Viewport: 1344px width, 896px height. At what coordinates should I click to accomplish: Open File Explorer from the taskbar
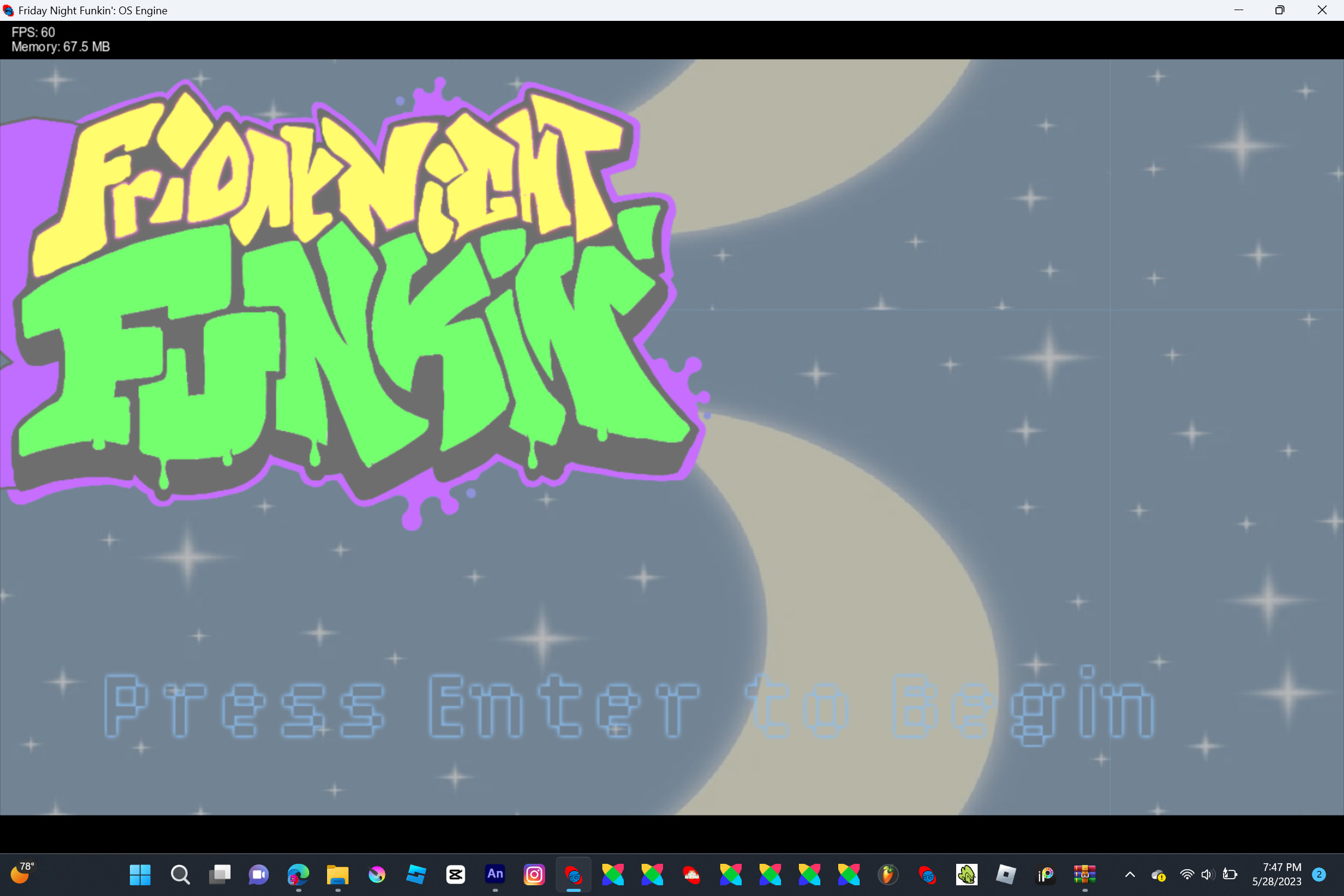pos(337,875)
